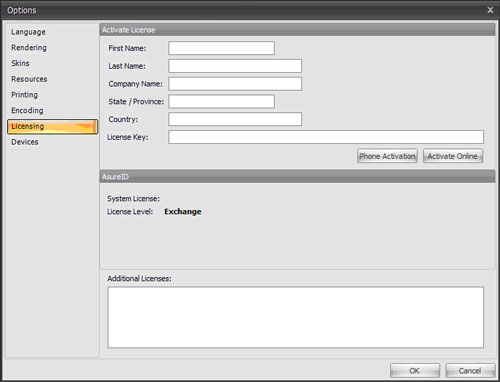This screenshot has height=382, width=500.
Task: Close the Options dialog with X
Action: [490, 10]
